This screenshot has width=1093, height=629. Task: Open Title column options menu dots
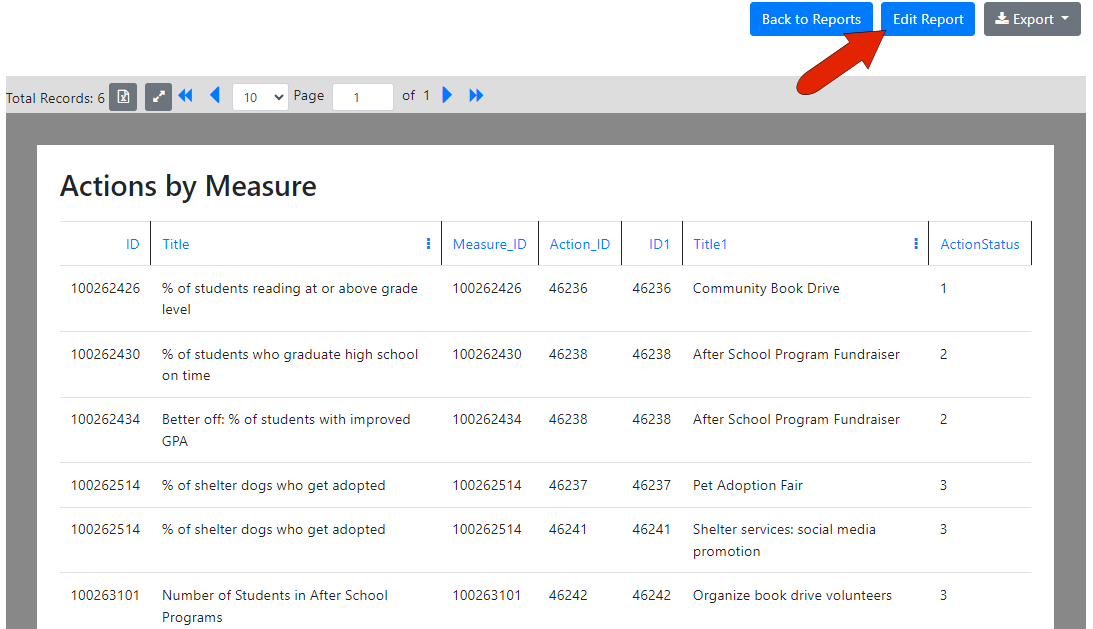pyautogui.click(x=428, y=243)
